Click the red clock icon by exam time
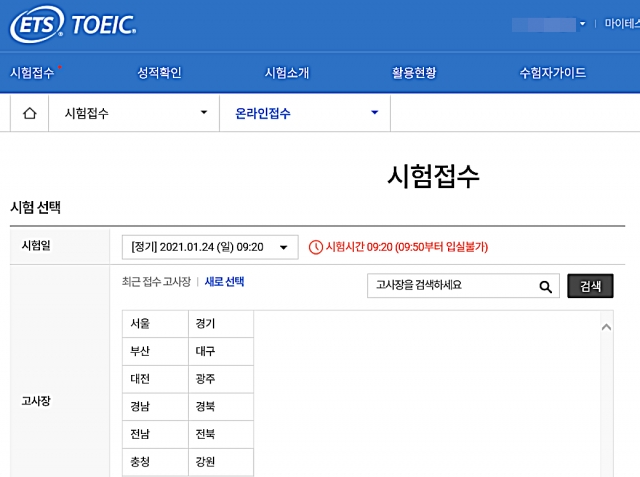Image resolution: width=640 pixels, height=477 pixels. [x=316, y=247]
